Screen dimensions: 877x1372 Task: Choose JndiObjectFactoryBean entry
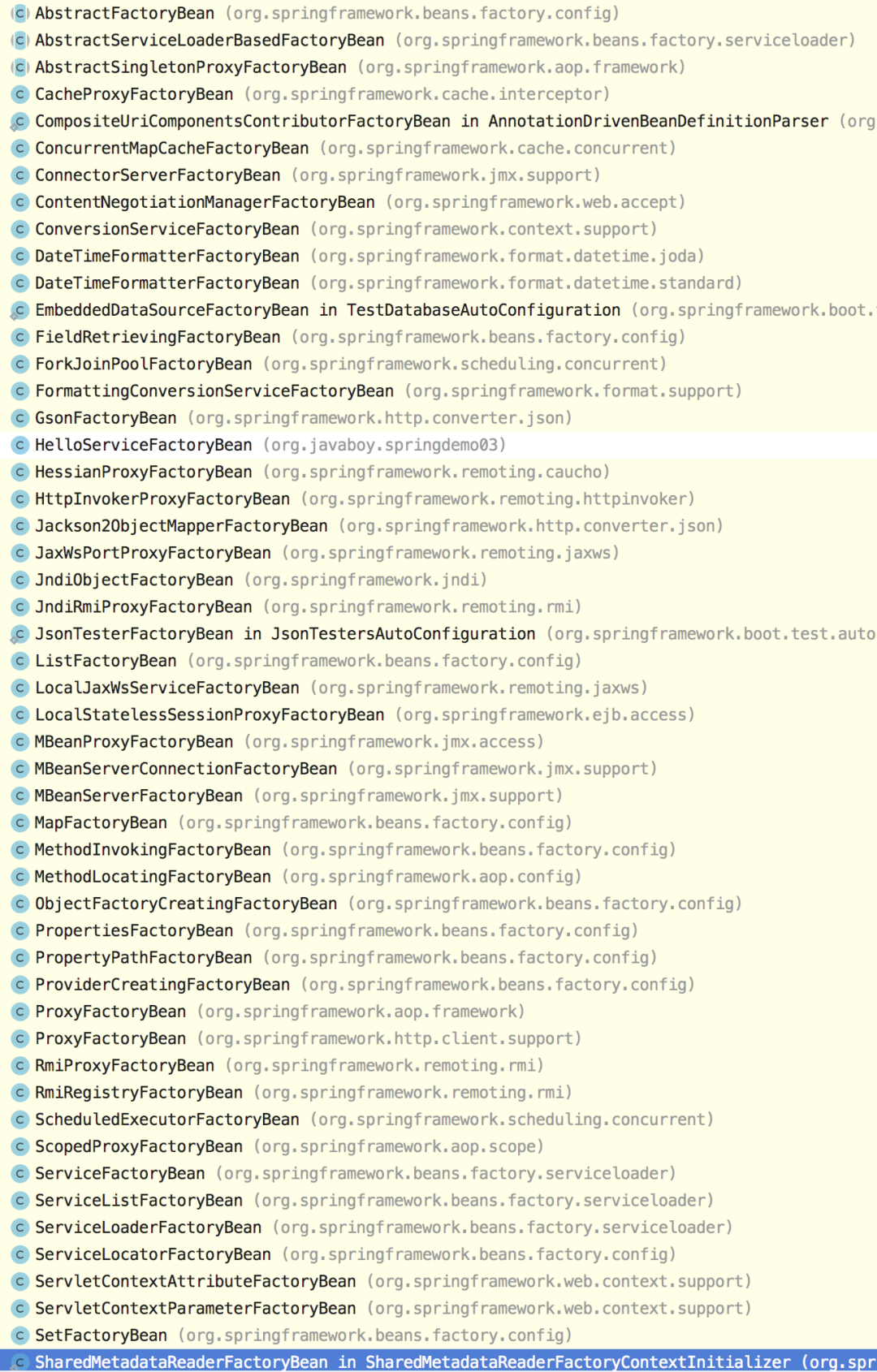pyautogui.click(x=438, y=580)
